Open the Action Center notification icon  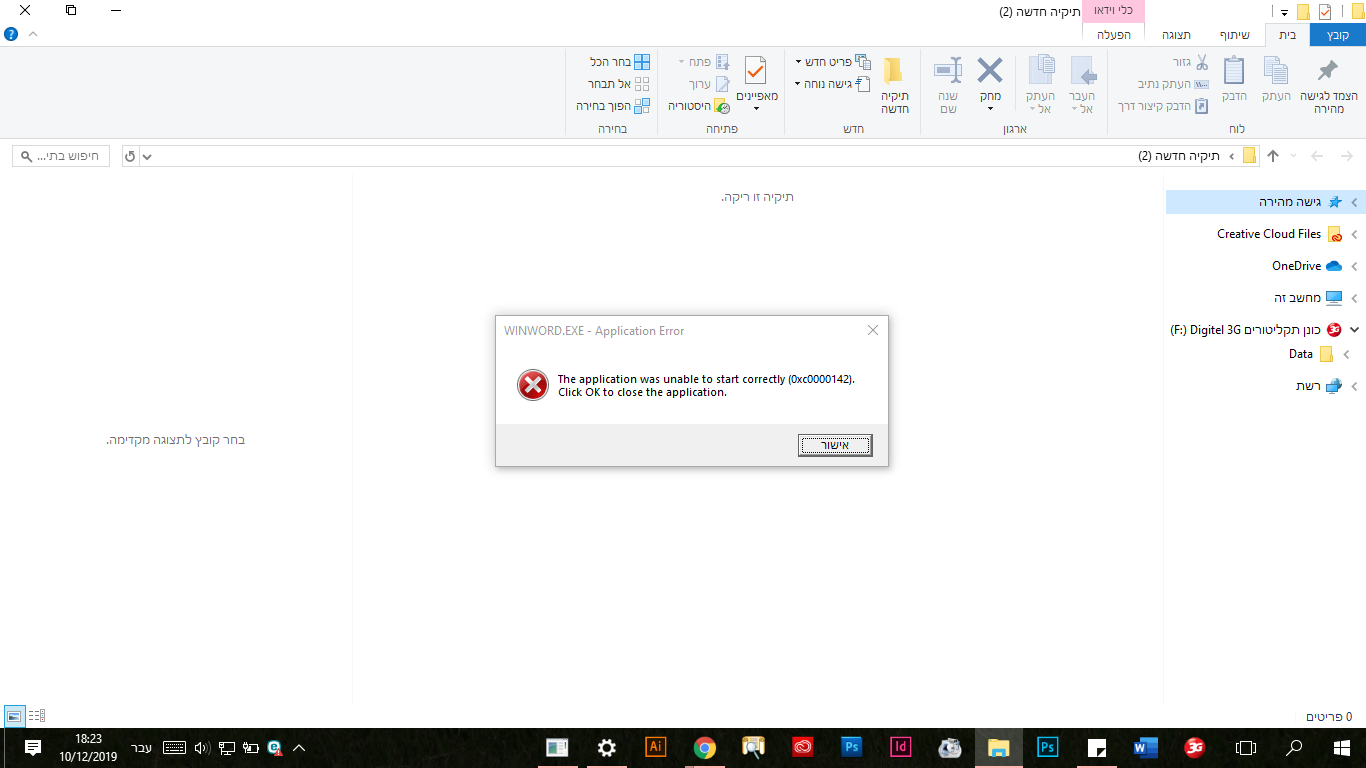pos(32,747)
